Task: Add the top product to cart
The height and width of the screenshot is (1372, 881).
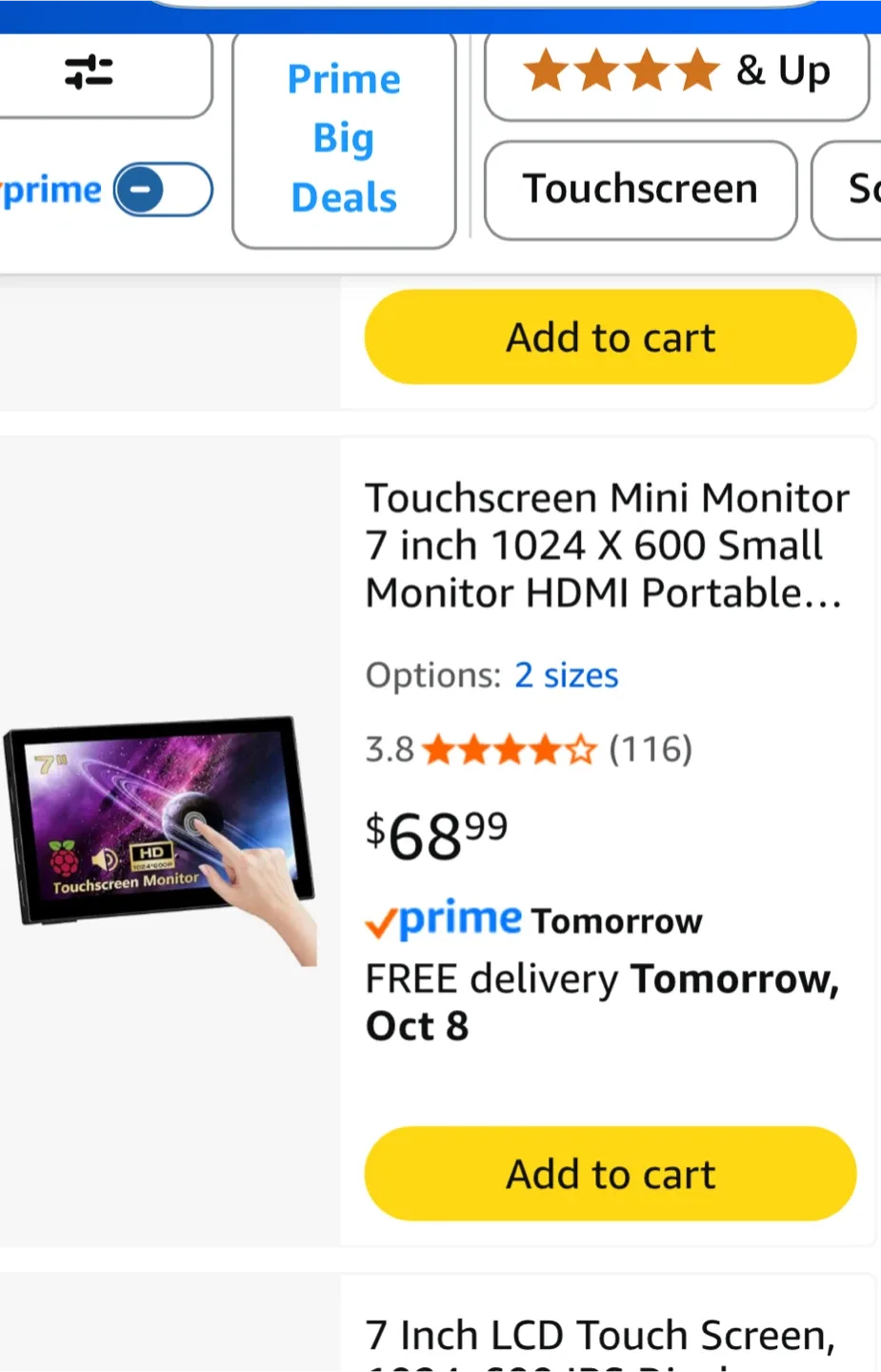Action: 611,337
